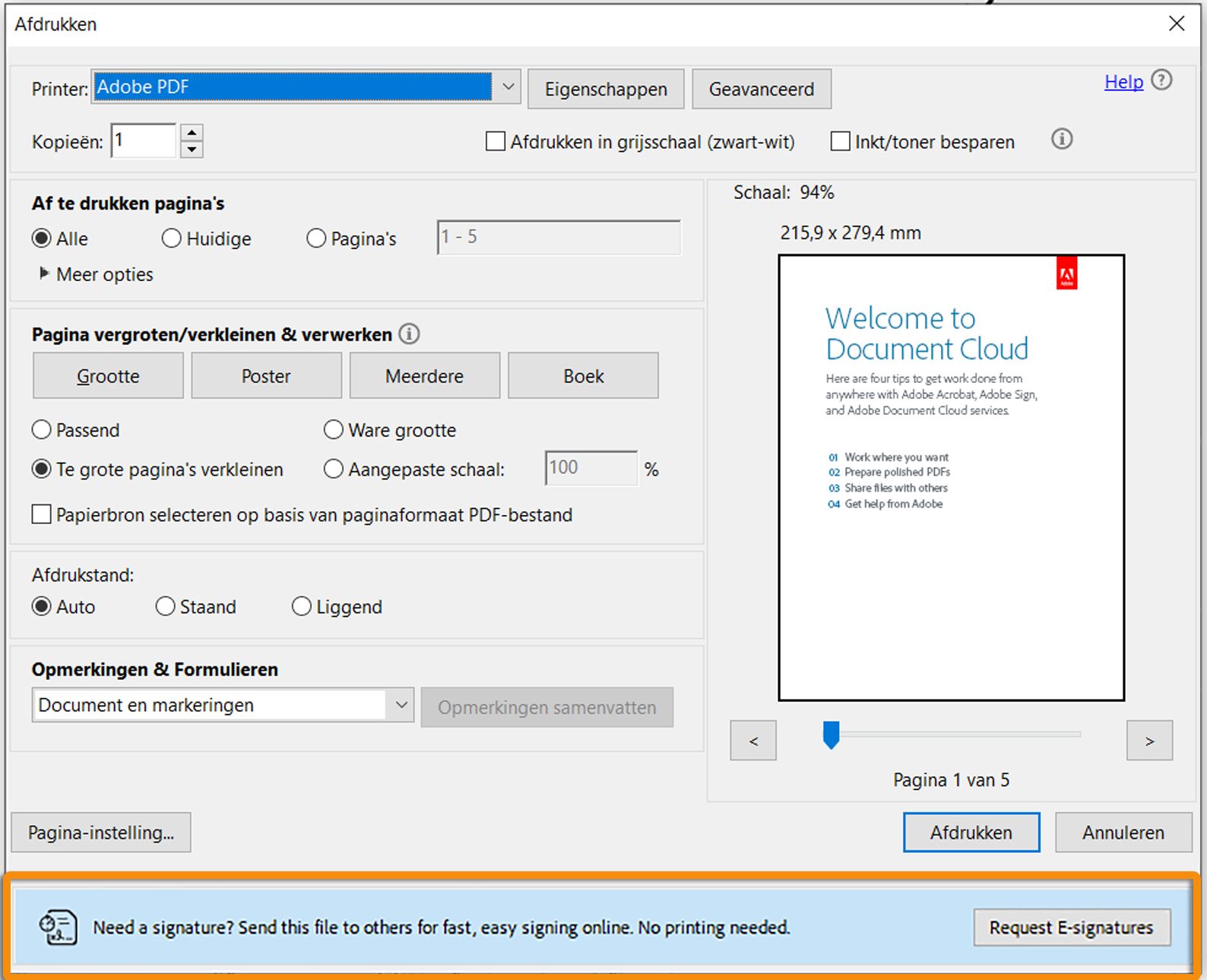Open the Printer dropdown showing Adobe PDF
This screenshot has width=1207, height=980.
click(306, 87)
